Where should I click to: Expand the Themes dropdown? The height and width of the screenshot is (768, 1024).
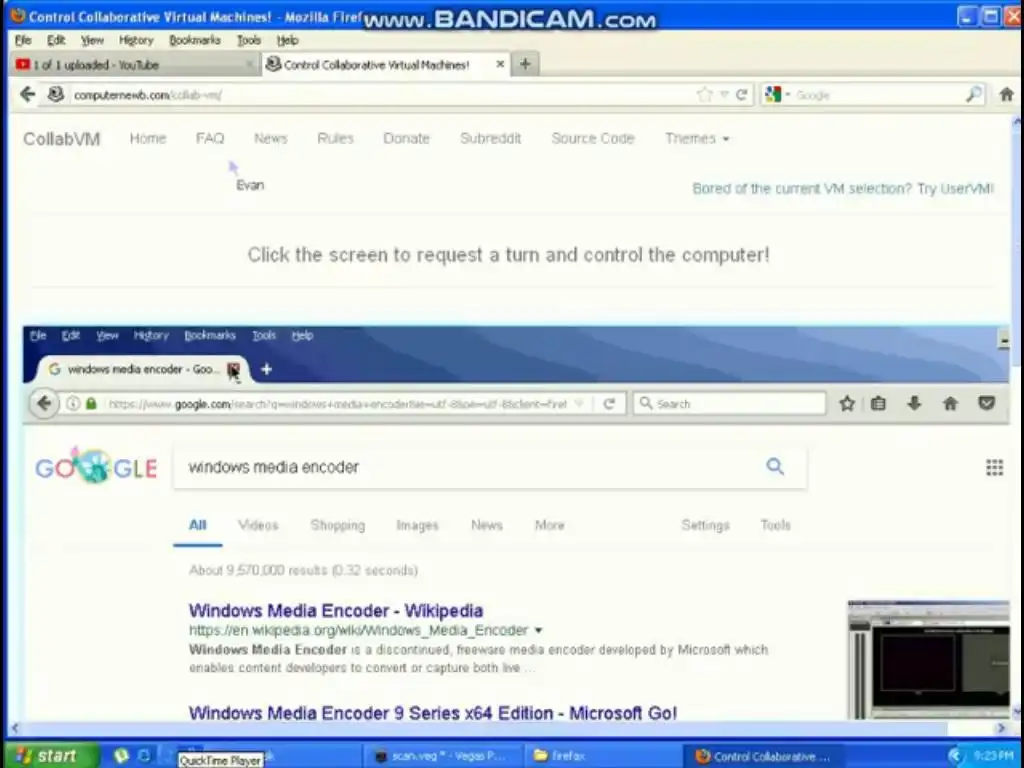click(x=697, y=138)
